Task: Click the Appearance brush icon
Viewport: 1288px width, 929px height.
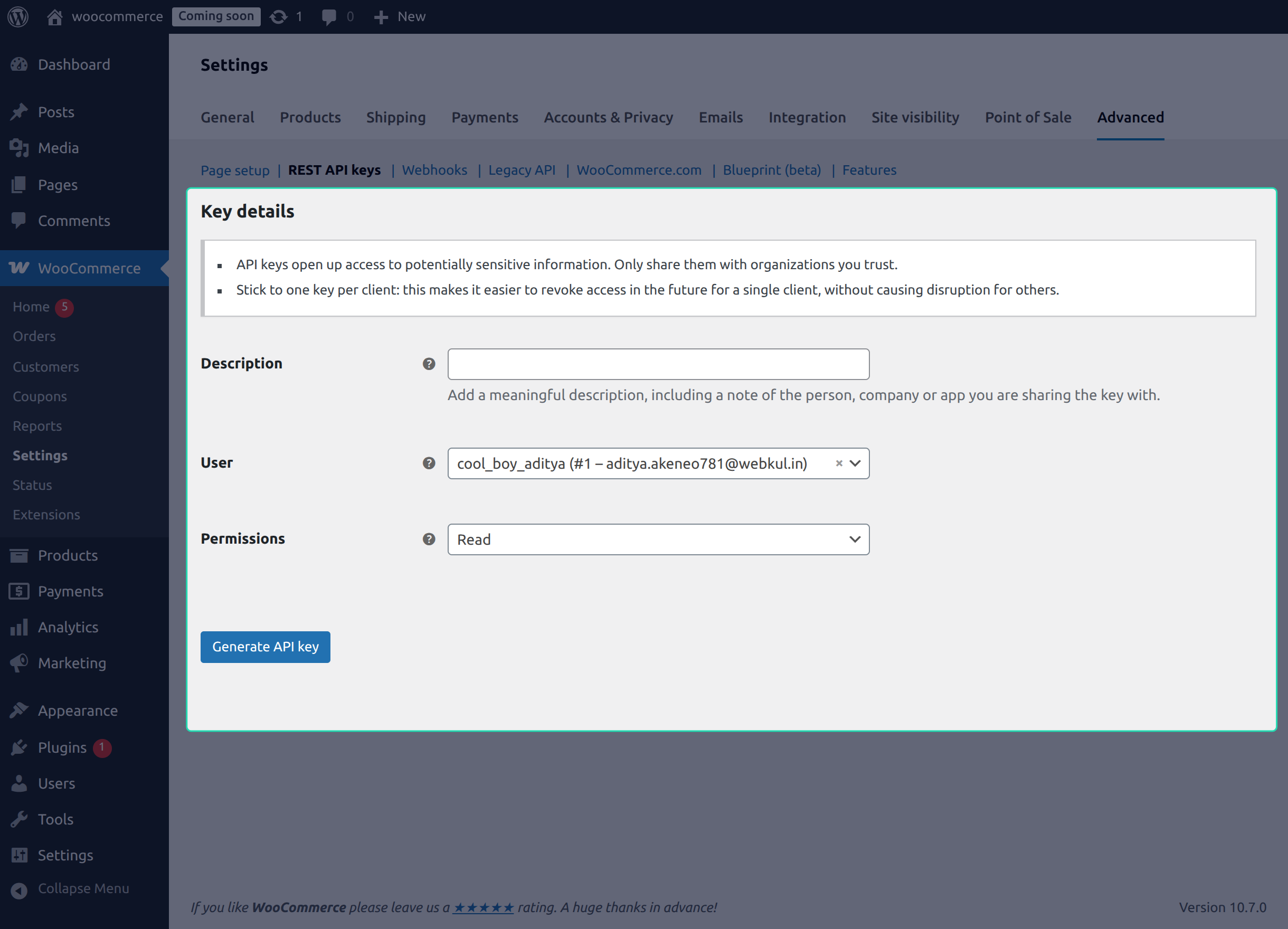Action: click(x=19, y=710)
